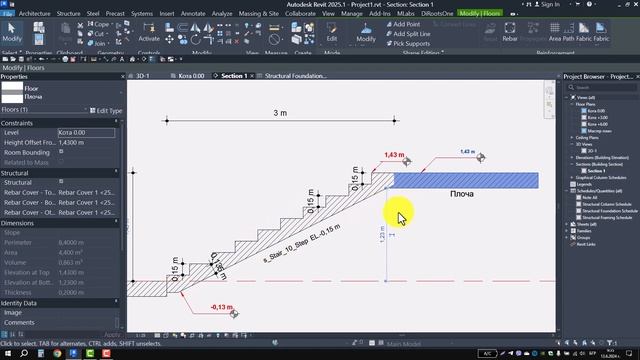This screenshot has height=360, width=640.
Task: Click the Modify Sub Elements icon
Action: pyautogui.click(x=366, y=28)
